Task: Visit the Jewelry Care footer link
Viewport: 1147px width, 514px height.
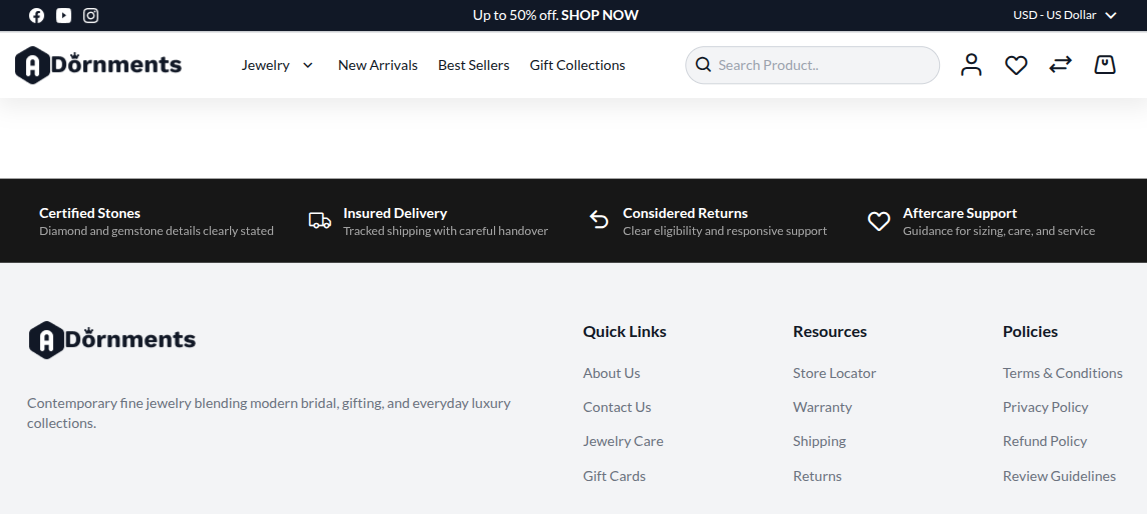Action: click(x=623, y=441)
